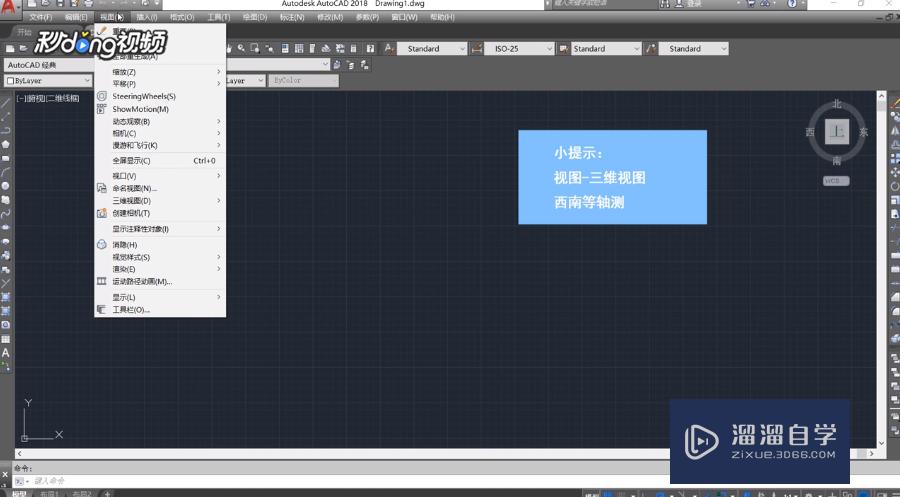Click the horizontal scrollbar left arrow
Image resolution: width=900 pixels, height=497 pixels.
(20, 453)
